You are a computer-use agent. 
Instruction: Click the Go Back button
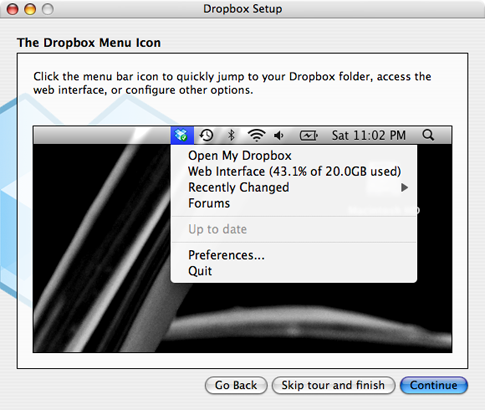click(236, 385)
